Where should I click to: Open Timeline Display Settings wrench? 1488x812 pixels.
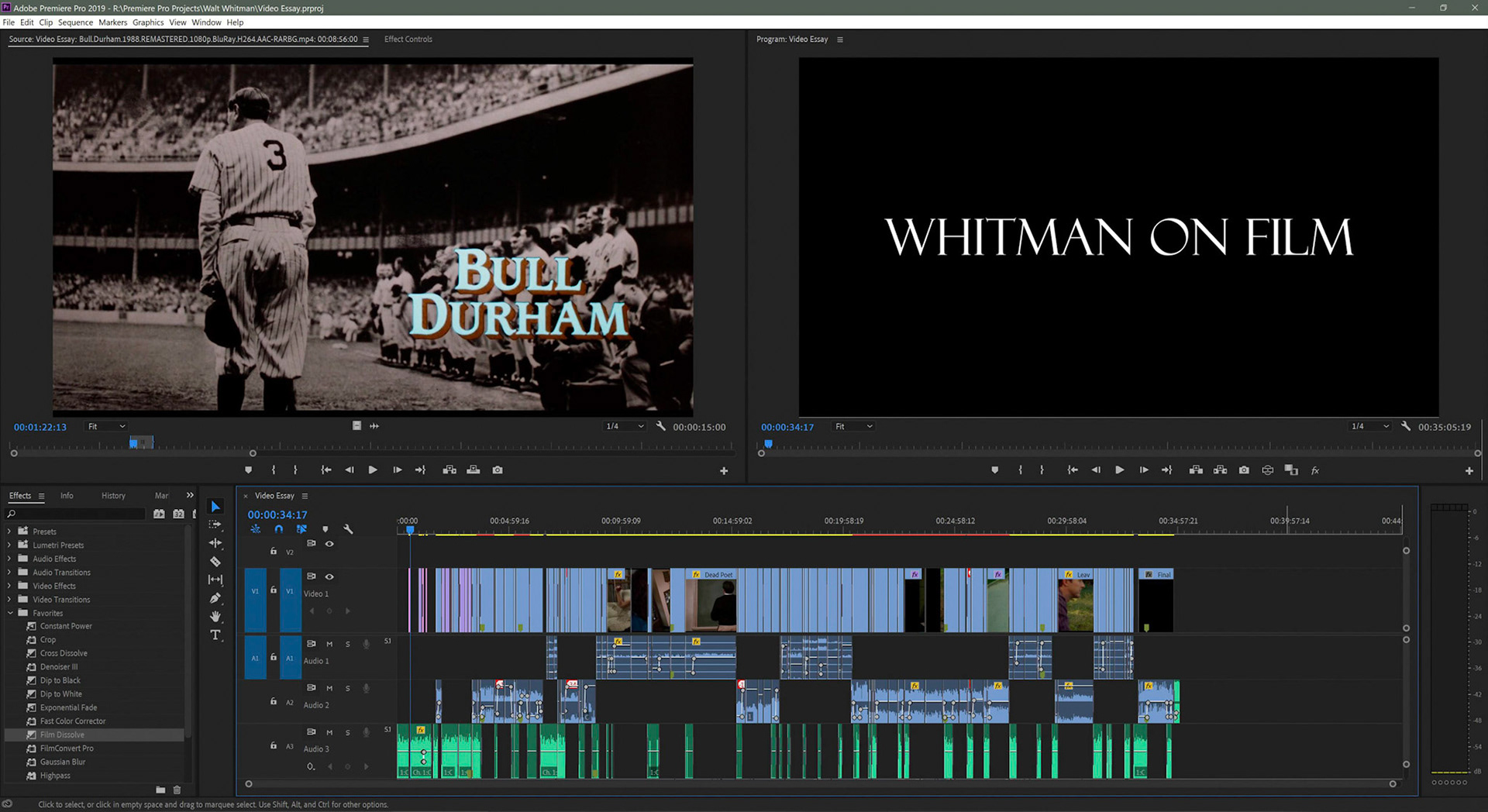point(348,529)
